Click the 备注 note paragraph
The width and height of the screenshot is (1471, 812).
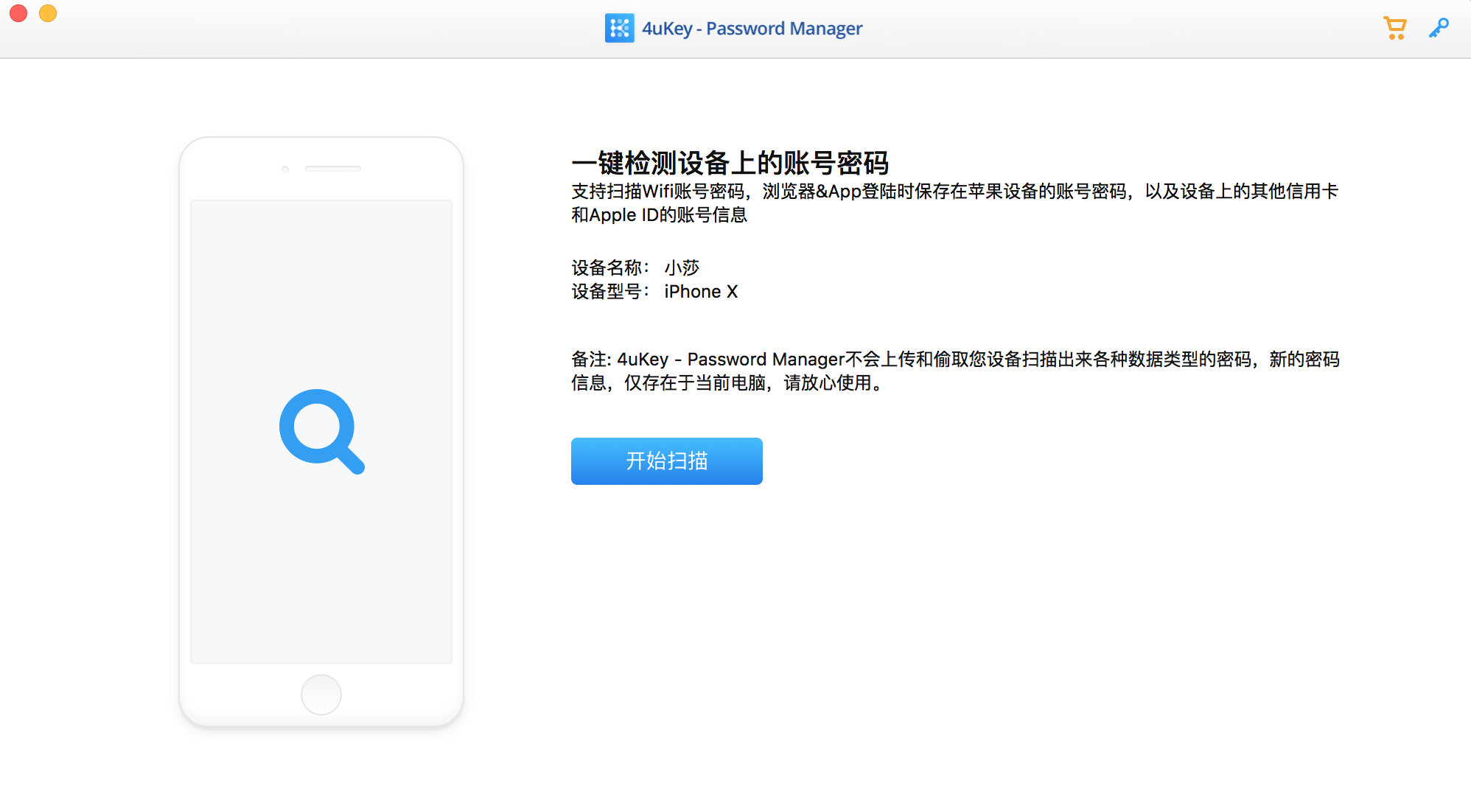(x=954, y=371)
